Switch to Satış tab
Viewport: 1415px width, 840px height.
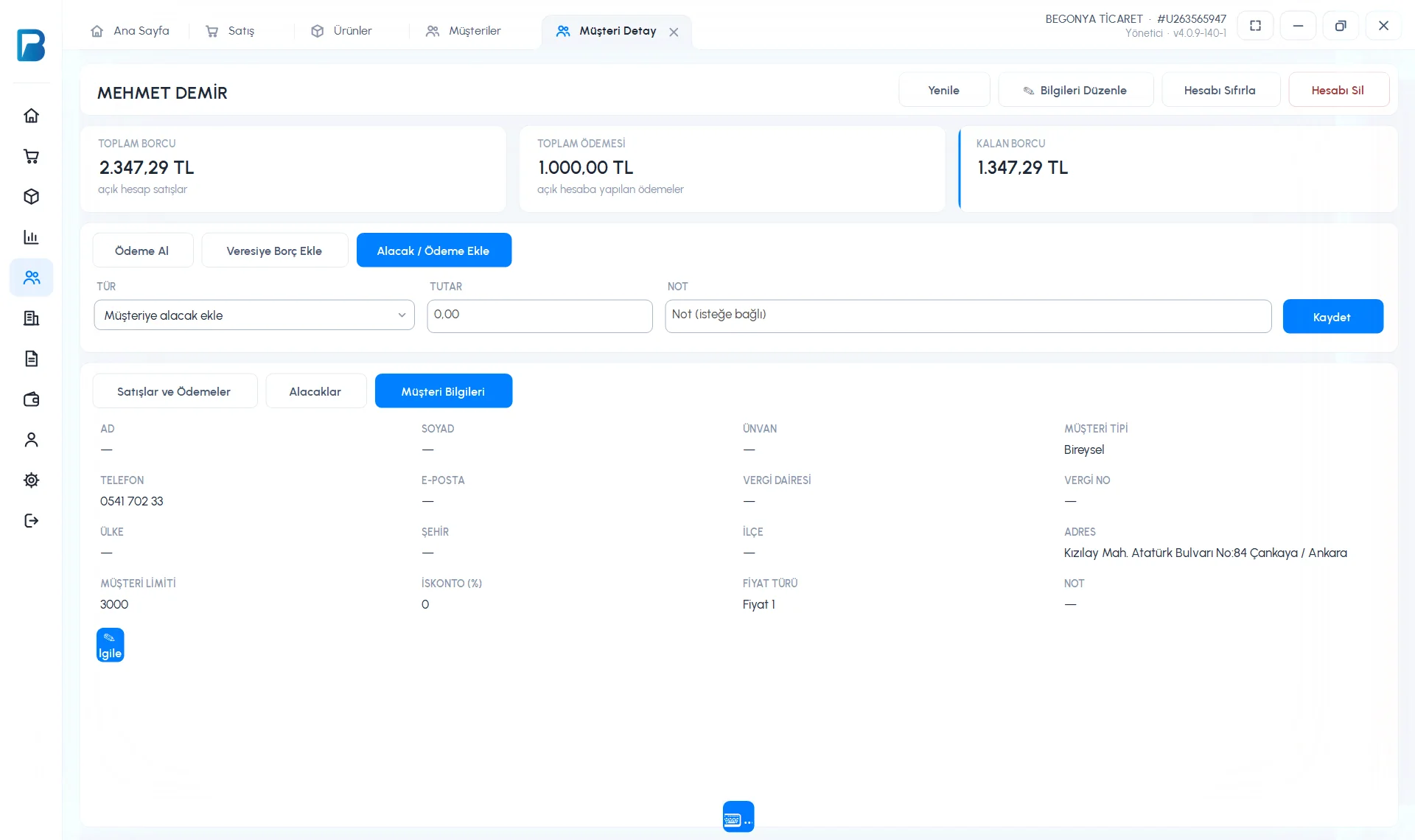[x=230, y=31]
